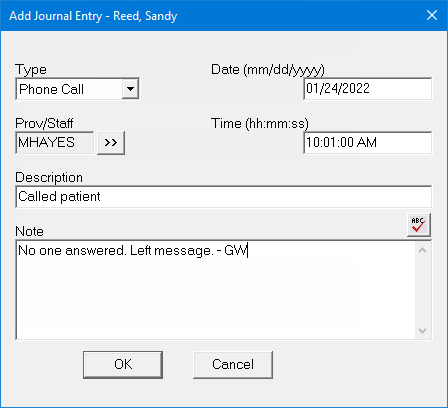Click the Note label
Screen dimensions: 448x408
(29, 231)
